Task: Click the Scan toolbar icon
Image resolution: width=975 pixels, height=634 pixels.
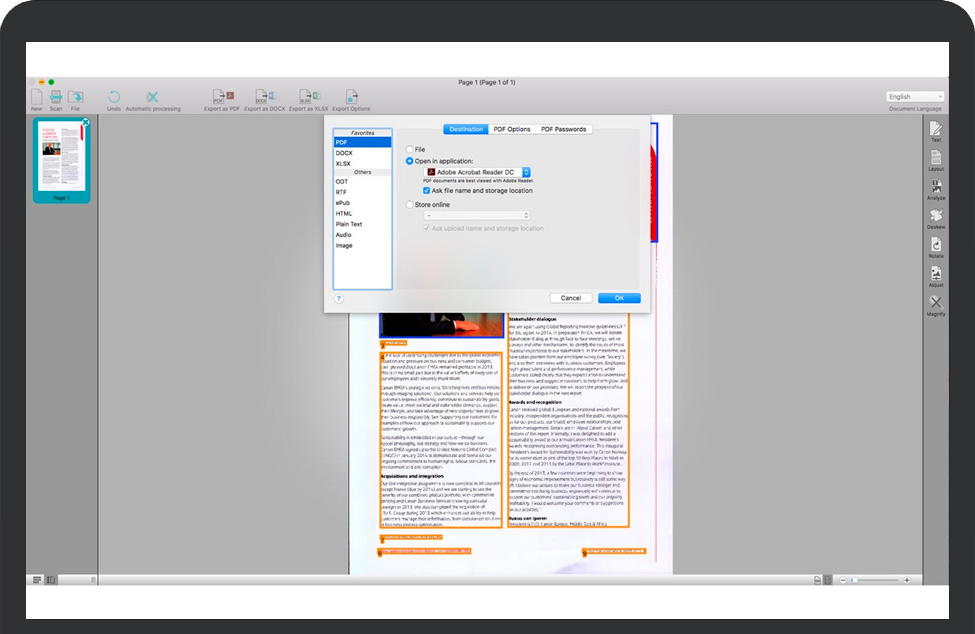Action: pyautogui.click(x=56, y=97)
